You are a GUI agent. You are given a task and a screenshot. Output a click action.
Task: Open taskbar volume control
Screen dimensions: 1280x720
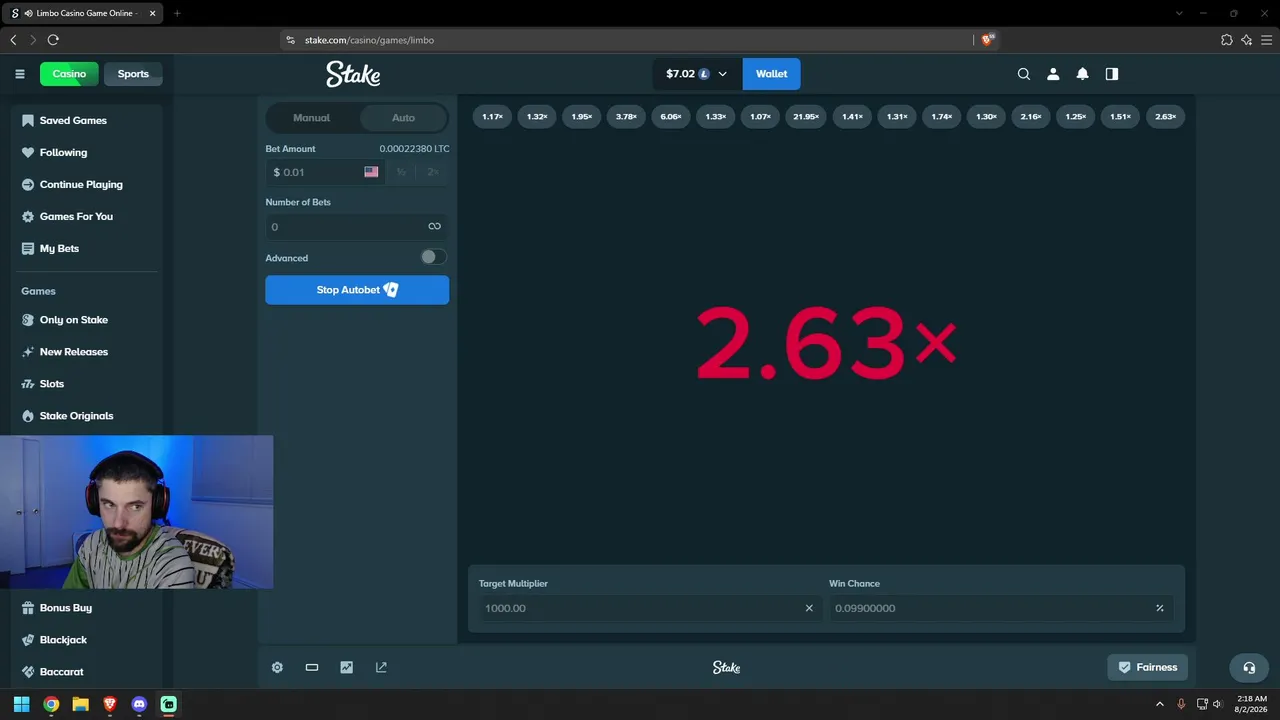pos(1217,704)
